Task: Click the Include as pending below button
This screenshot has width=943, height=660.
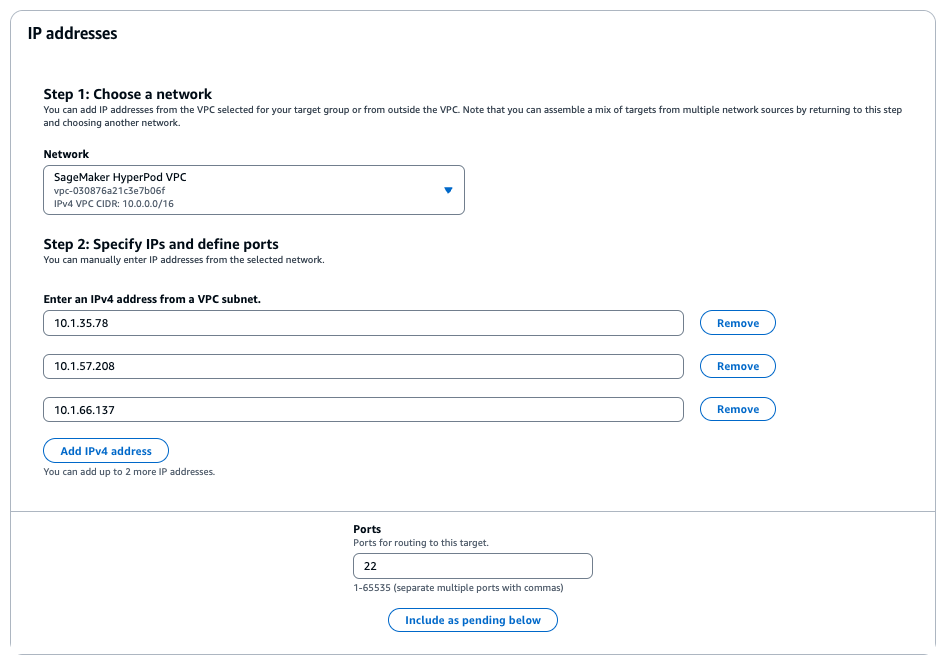Action: (472, 619)
